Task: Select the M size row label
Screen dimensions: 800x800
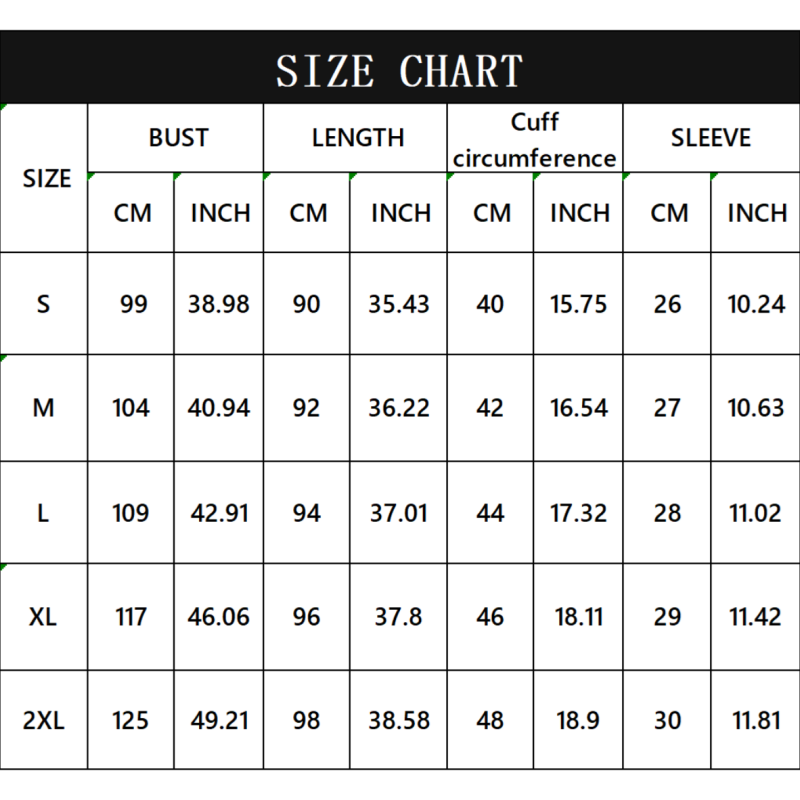Action: point(43,408)
